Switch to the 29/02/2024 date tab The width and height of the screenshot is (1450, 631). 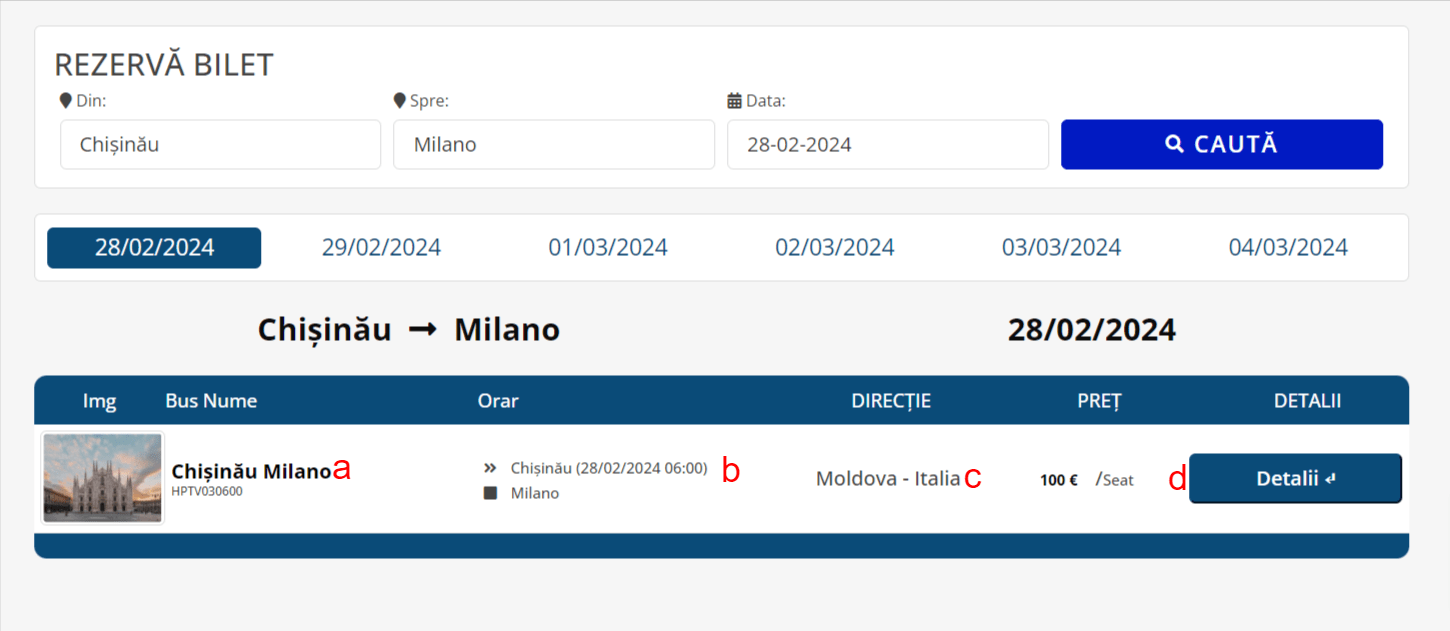click(381, 248)
